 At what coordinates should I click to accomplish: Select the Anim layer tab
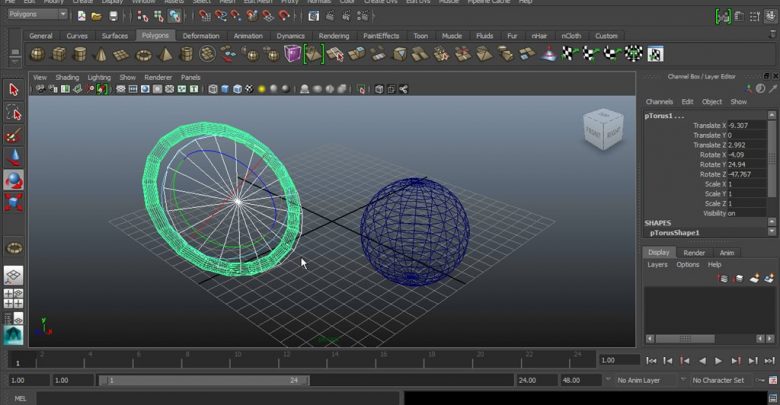click(727, 253)
